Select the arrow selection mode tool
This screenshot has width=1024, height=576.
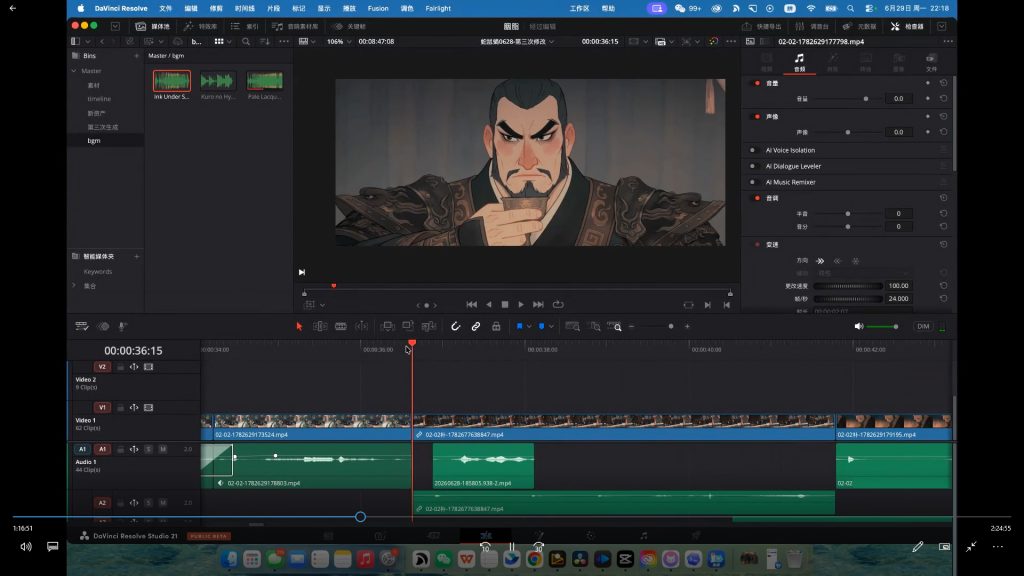(299, 327)
